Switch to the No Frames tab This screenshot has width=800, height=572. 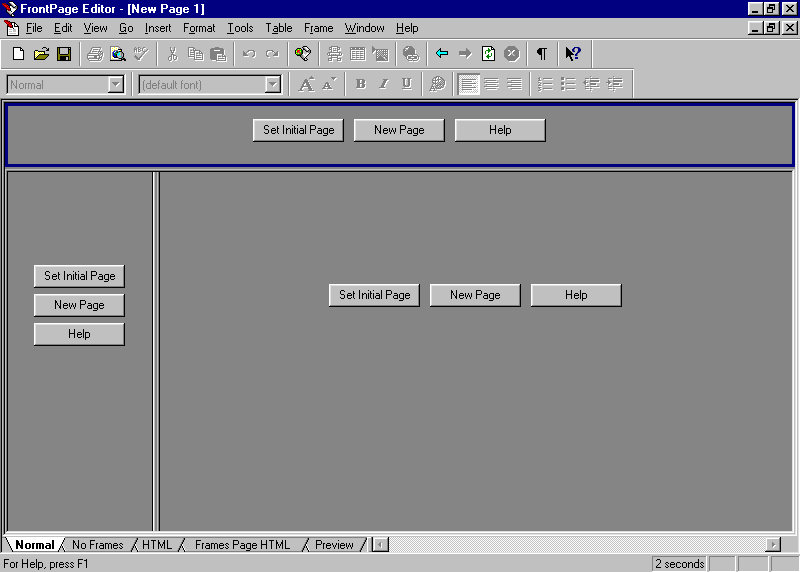pos(97,545)
